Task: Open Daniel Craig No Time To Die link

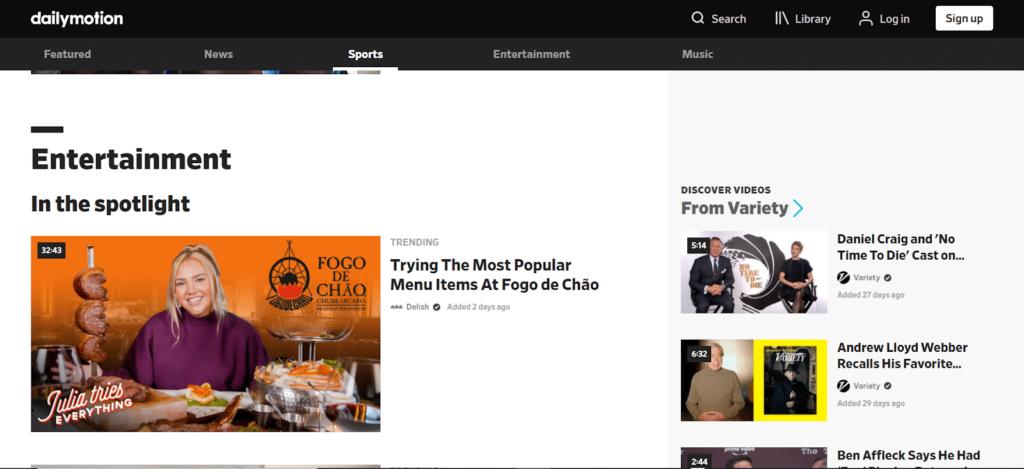Action: click(x=900, y=247)
